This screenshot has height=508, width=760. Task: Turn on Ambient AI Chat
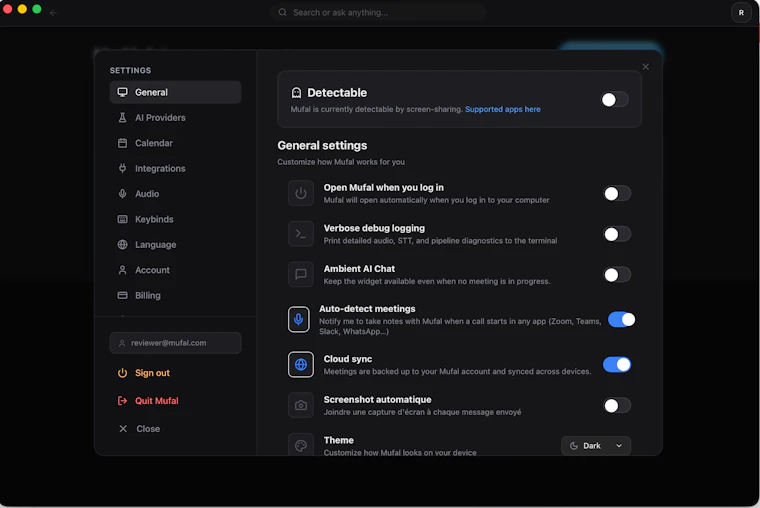[617, 275]
